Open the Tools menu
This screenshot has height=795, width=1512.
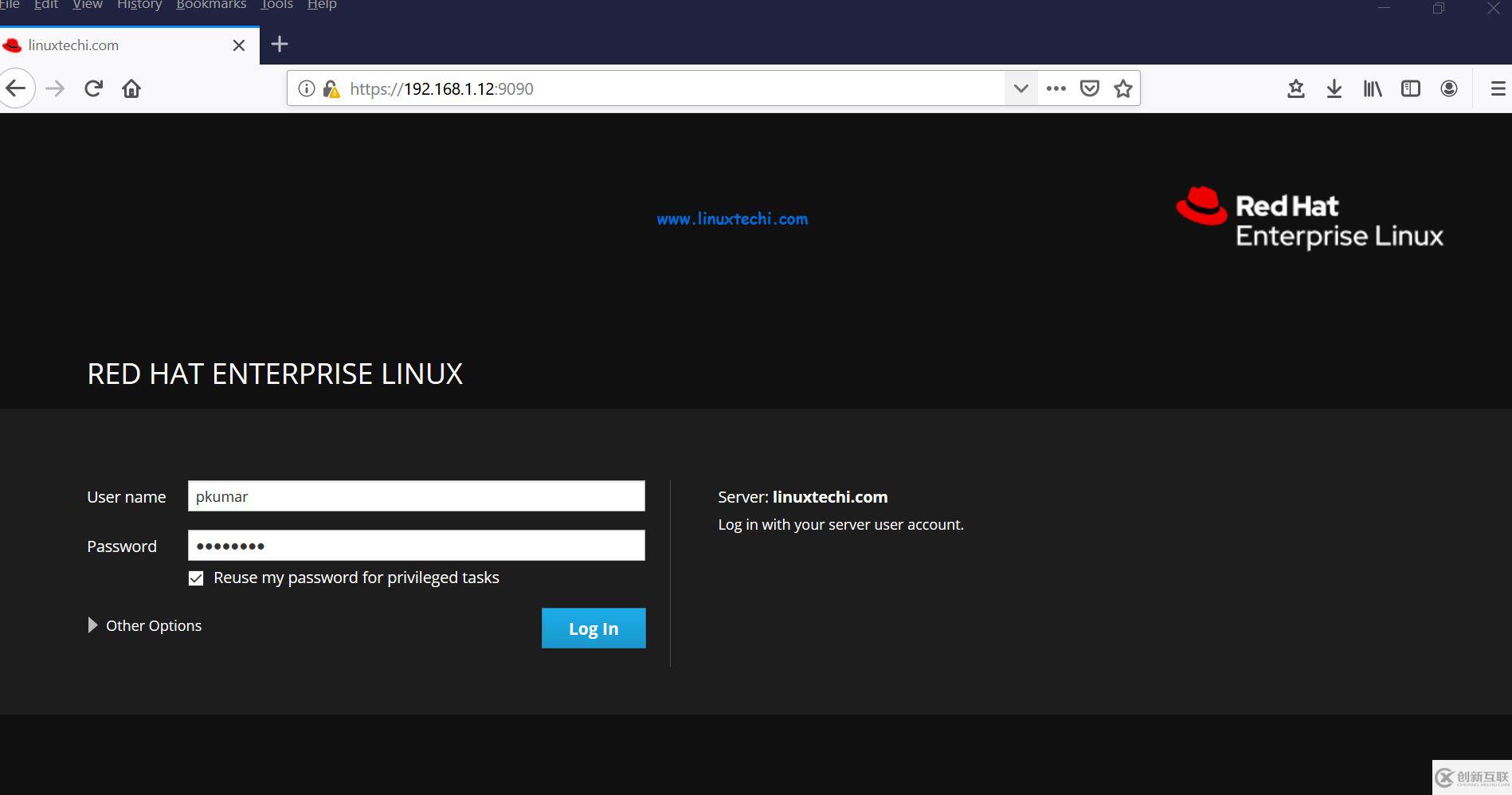pyautogui.click(x=277, y=5)
